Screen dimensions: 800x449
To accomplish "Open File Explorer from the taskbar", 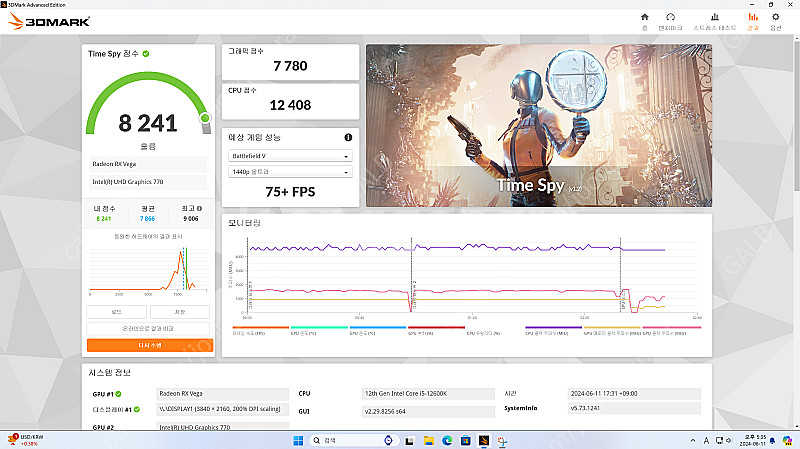I will click(x=429, y=440).
